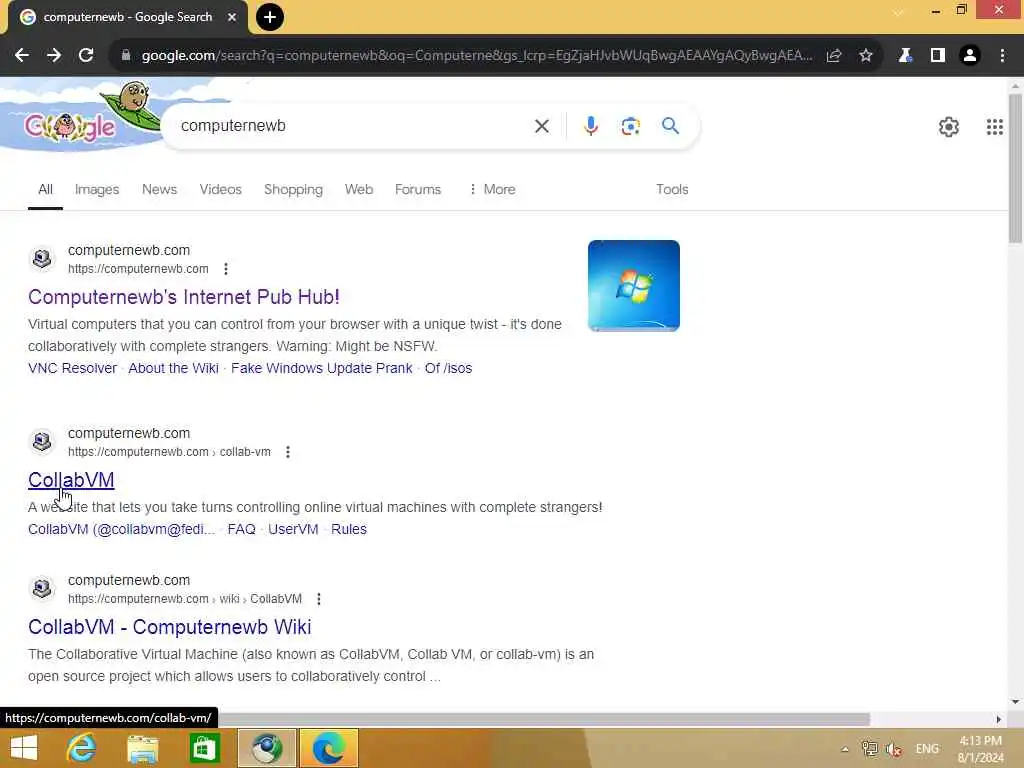Screen dimensions: 1024x768
Task: Toggle the browser side panel
Action: tap(938, 56)
